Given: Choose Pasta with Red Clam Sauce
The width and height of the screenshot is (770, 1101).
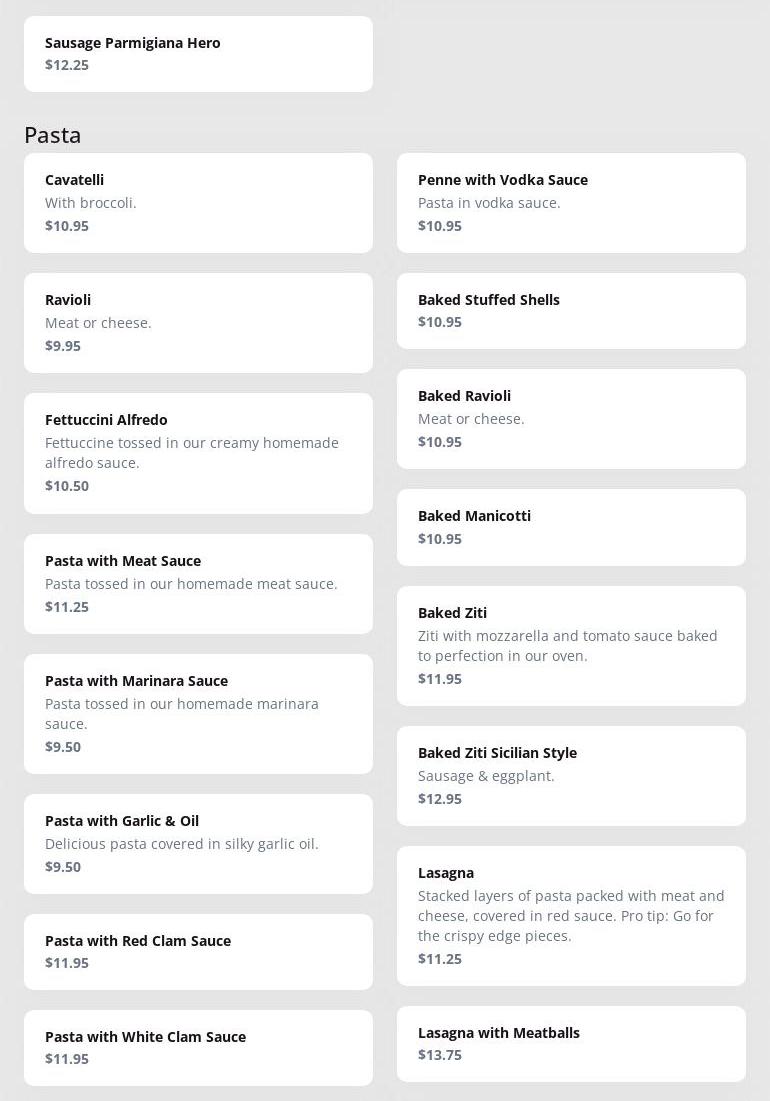Looking at the screenshot, I should click(198, 952).
